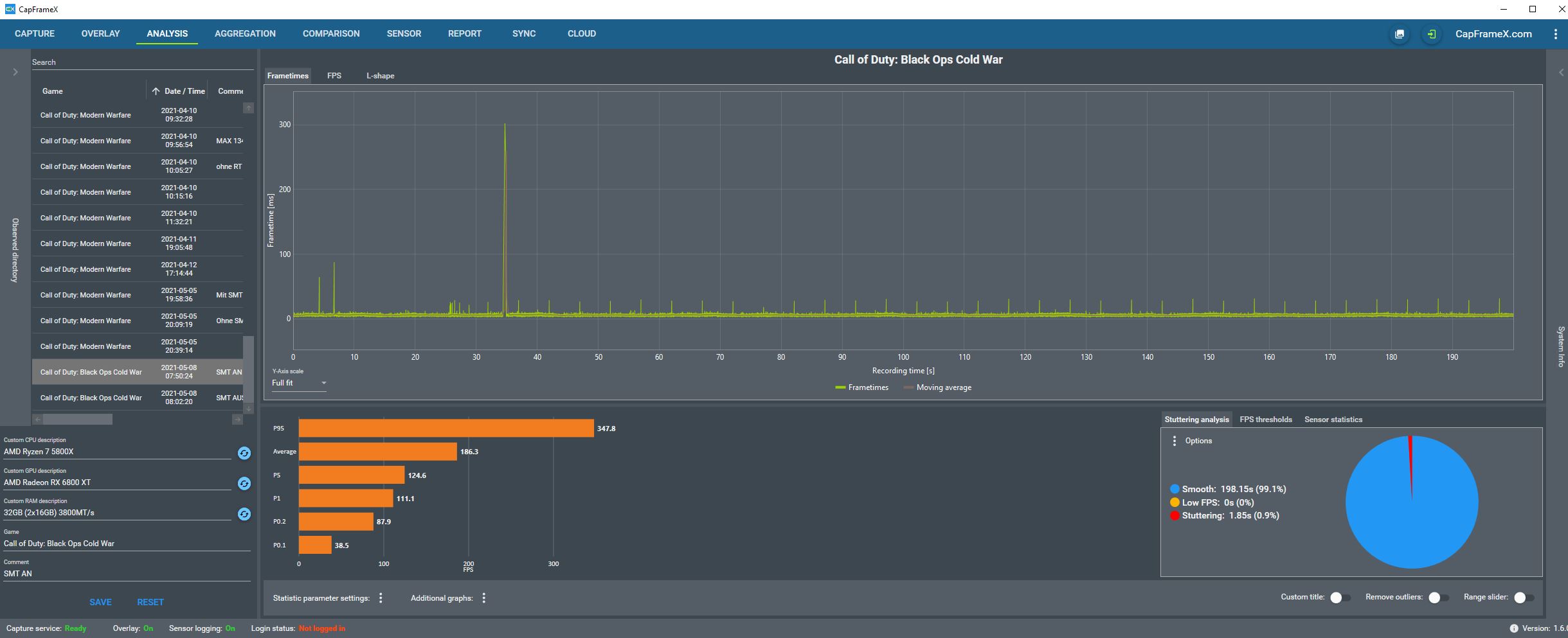Select Black Ops Cold War 08:02:20 record
1568x638 pixels.
coord(138,398)
